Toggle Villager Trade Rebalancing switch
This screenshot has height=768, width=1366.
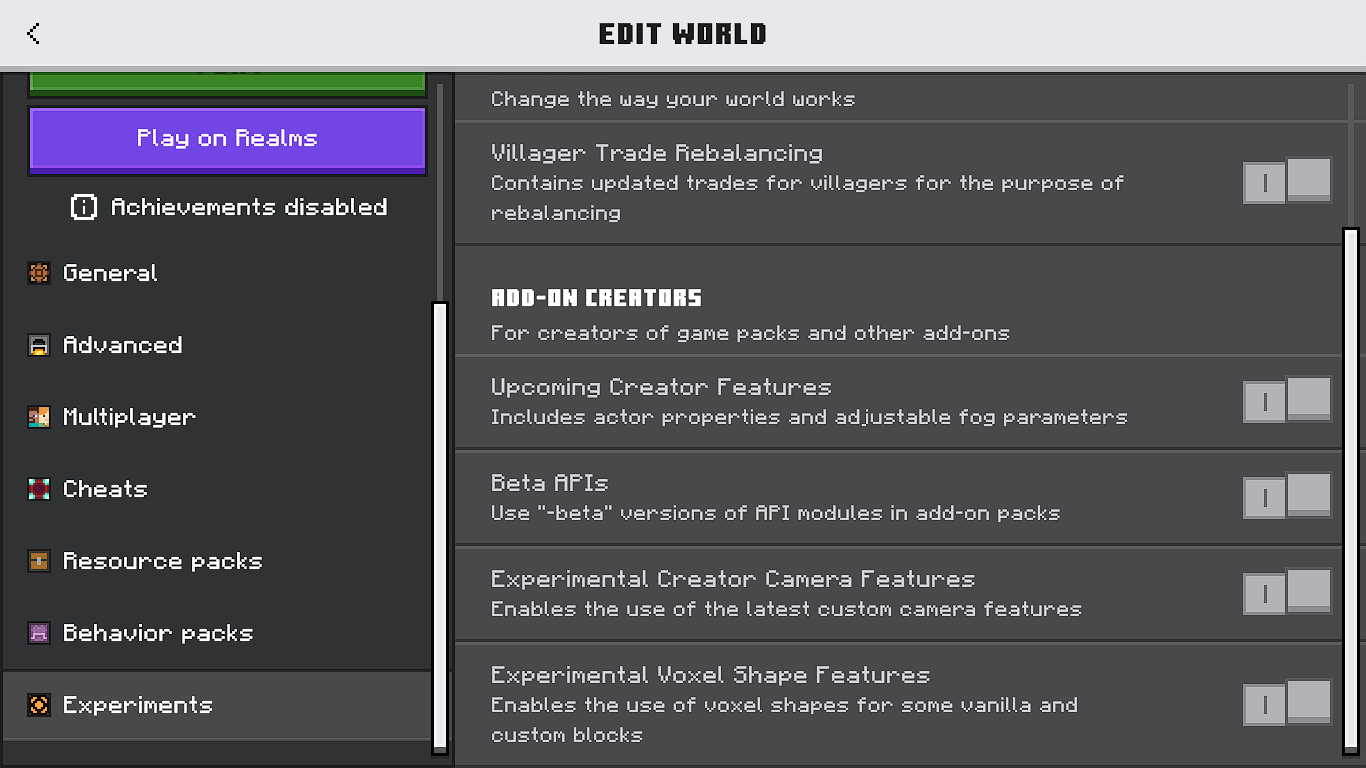tap(1287, 181)
